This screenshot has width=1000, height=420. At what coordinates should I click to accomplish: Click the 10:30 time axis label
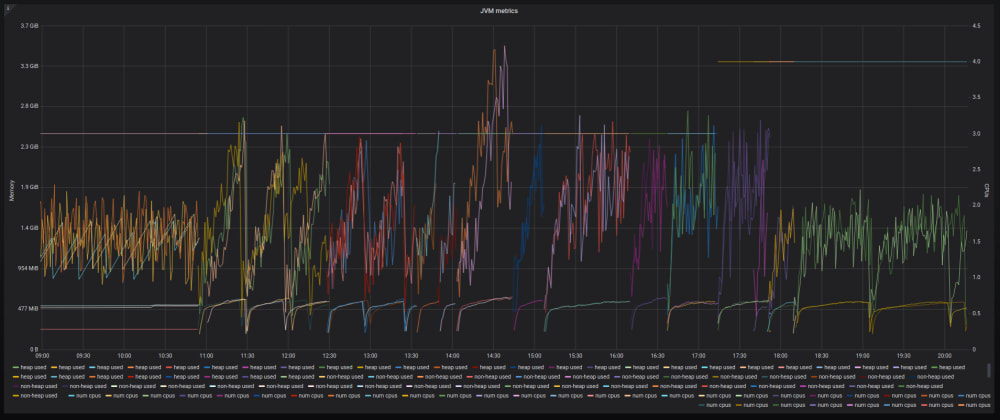click(x=165, y=356)
